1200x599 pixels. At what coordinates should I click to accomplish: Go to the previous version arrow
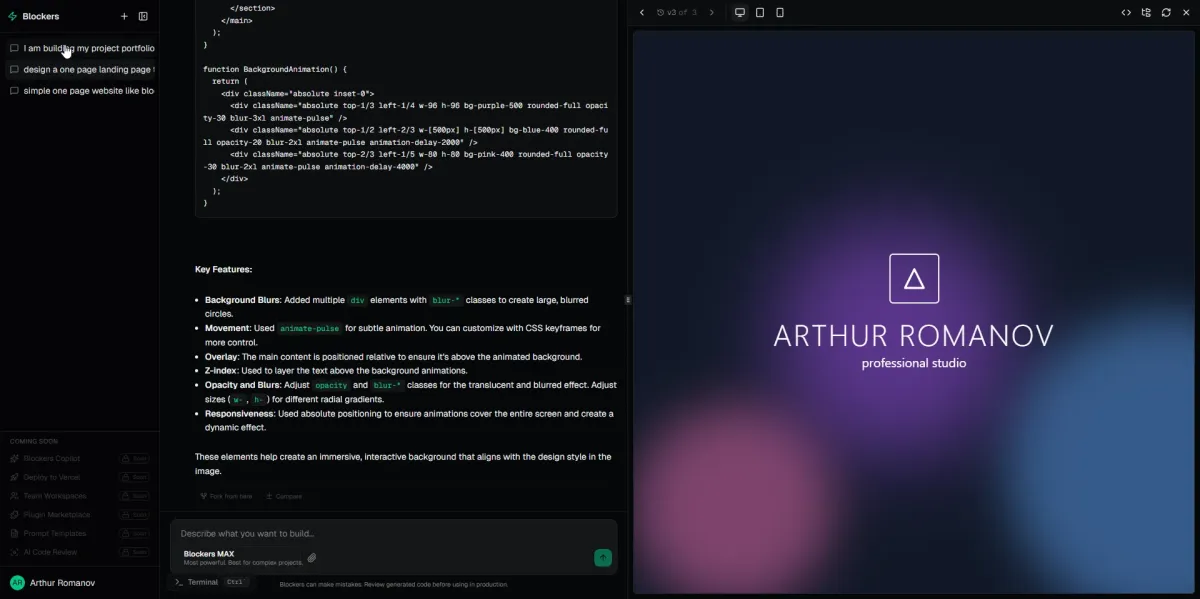tap(642, 13)
